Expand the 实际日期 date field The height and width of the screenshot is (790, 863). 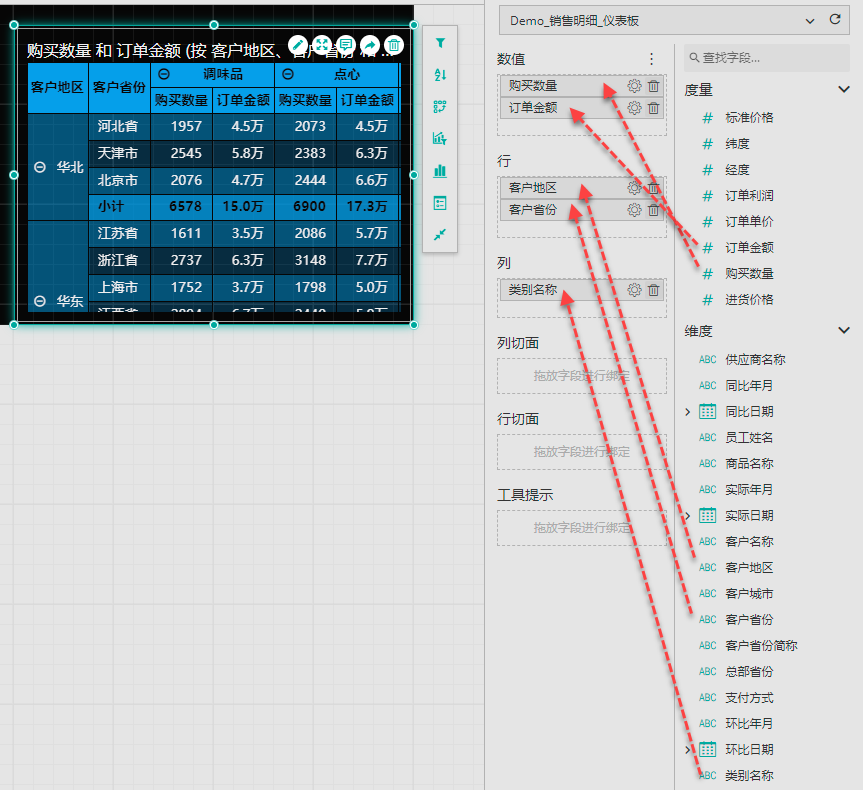pyautogui.click(x=688, y=515)
